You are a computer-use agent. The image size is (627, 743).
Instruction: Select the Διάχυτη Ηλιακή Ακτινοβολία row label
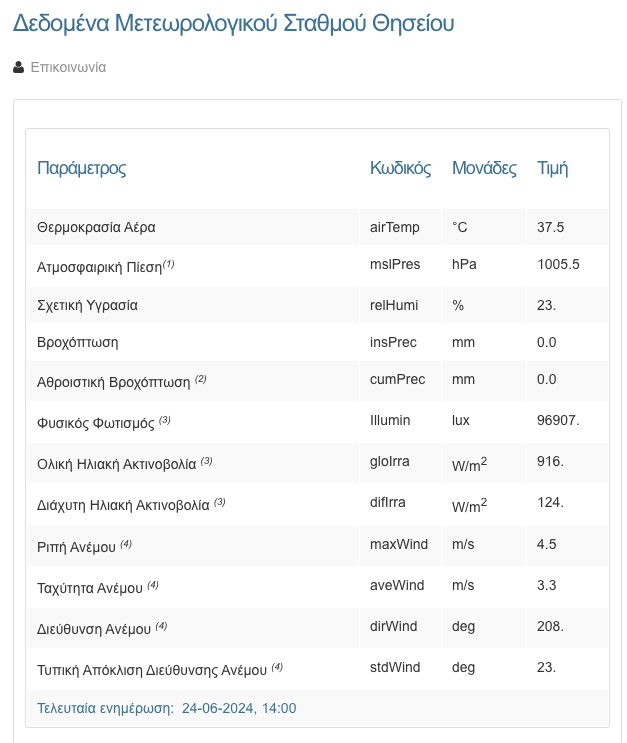click(x=123, y=506)
